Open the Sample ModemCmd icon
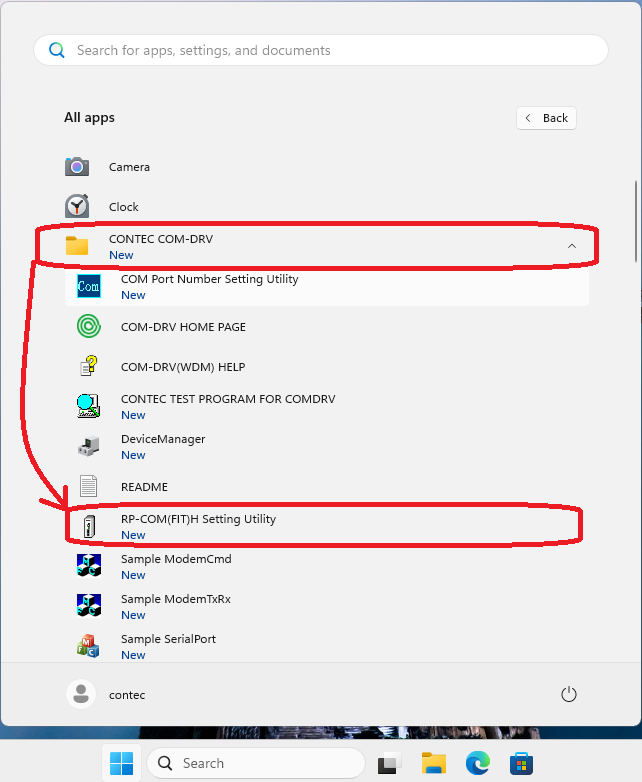 (x=89, y=566)
